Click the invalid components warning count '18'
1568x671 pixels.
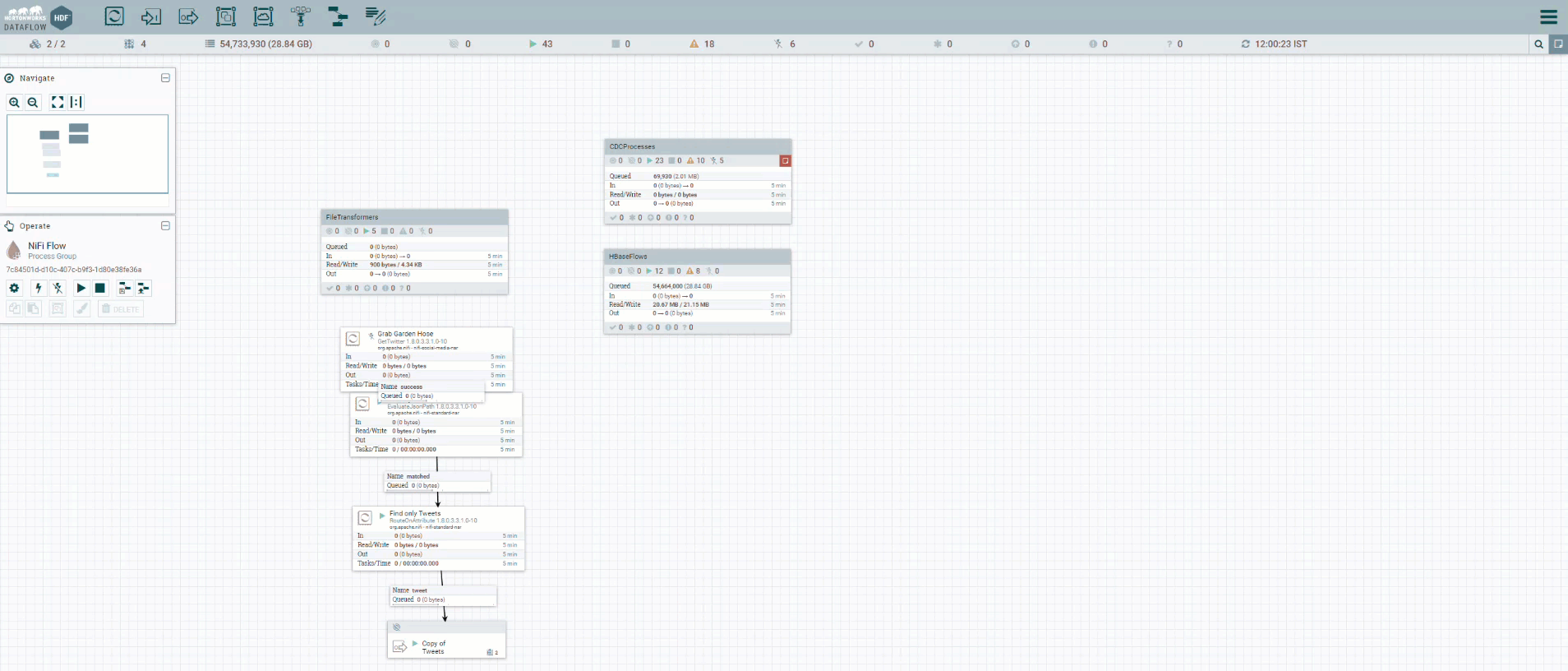click(702, 44)
